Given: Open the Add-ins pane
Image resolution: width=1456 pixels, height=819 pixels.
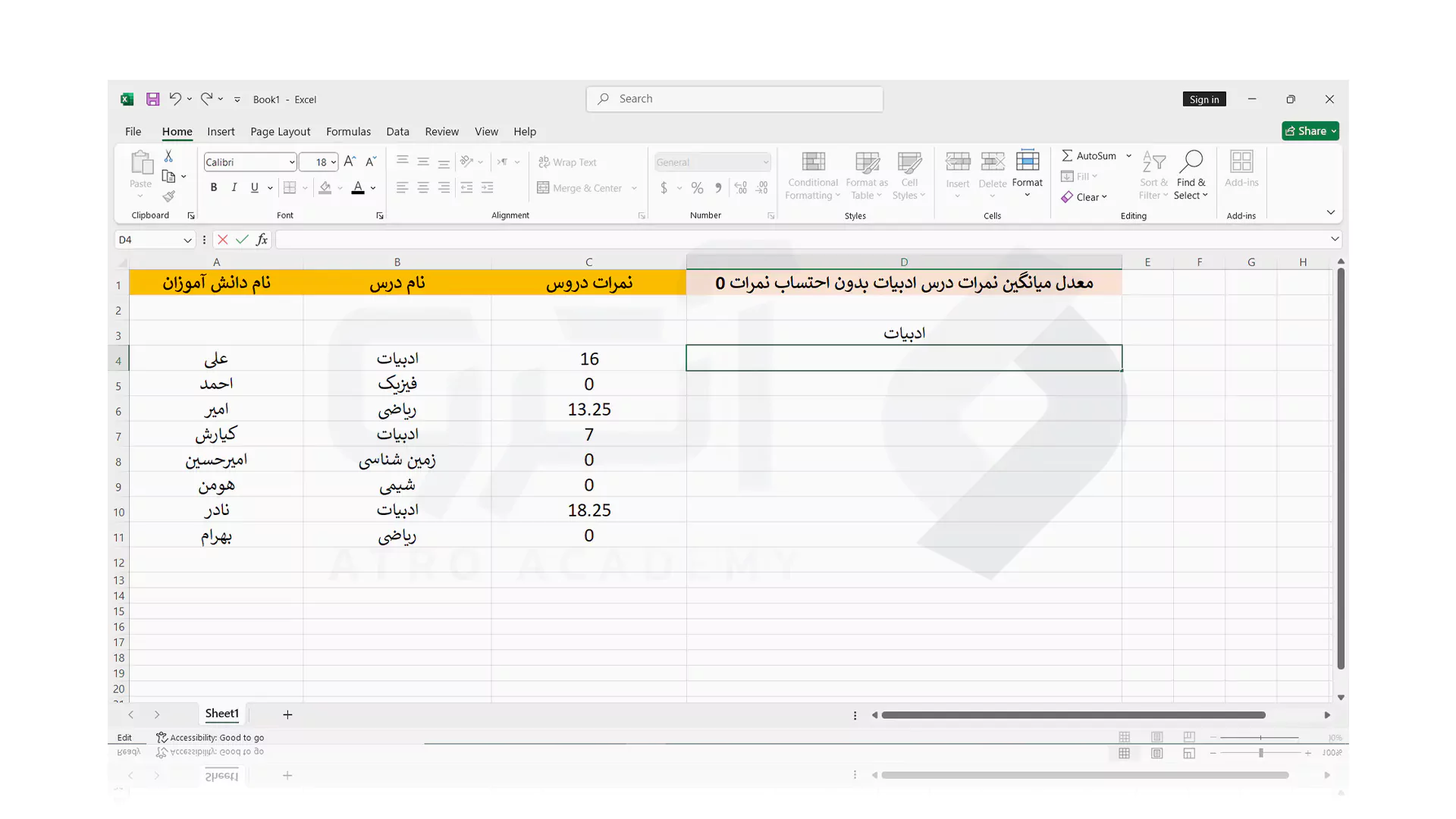Looking at the screenshot, I should (x=1241, y=169).
